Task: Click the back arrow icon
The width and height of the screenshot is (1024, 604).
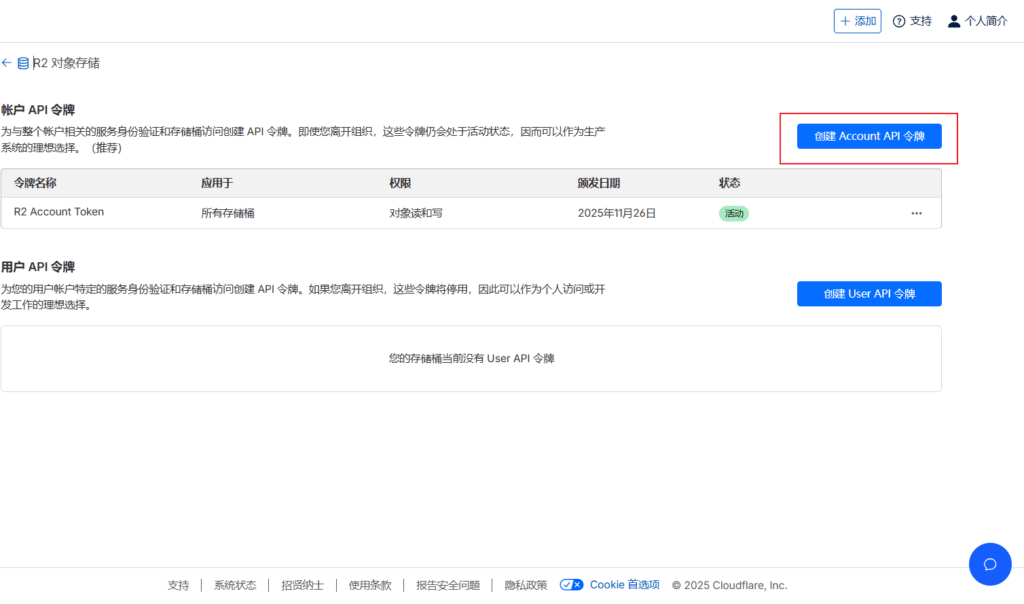Action: point(7,63)
